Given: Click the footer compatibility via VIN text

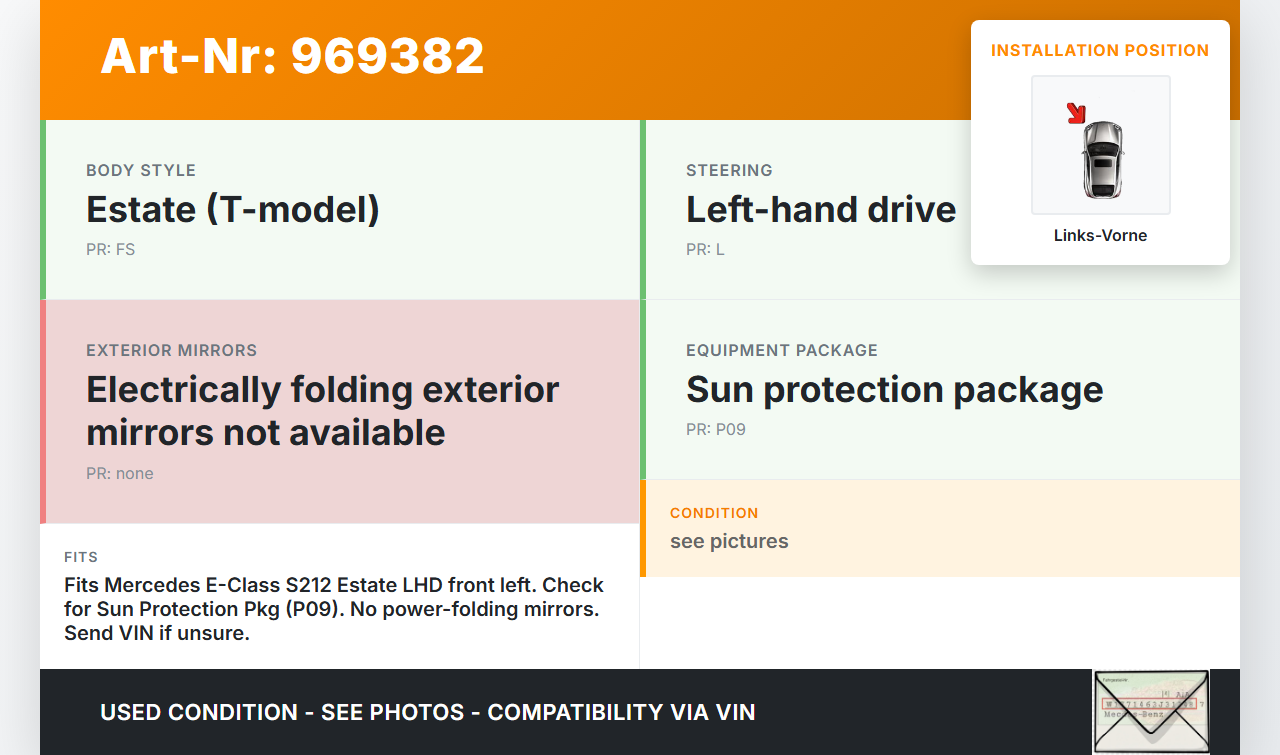Looking at the screenshot, I should (x=428, y=712).
